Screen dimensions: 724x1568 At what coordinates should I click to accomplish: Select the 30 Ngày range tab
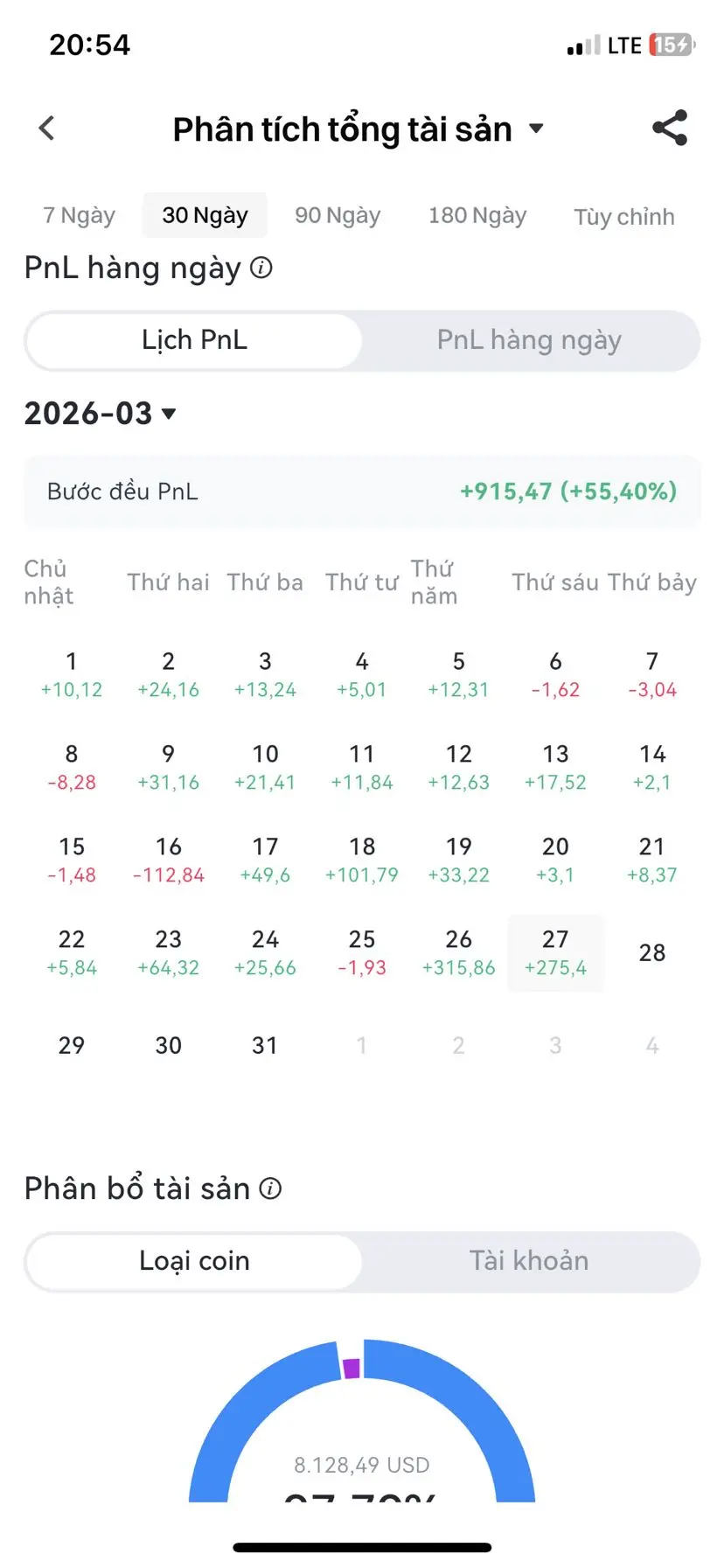coord(205,215)
